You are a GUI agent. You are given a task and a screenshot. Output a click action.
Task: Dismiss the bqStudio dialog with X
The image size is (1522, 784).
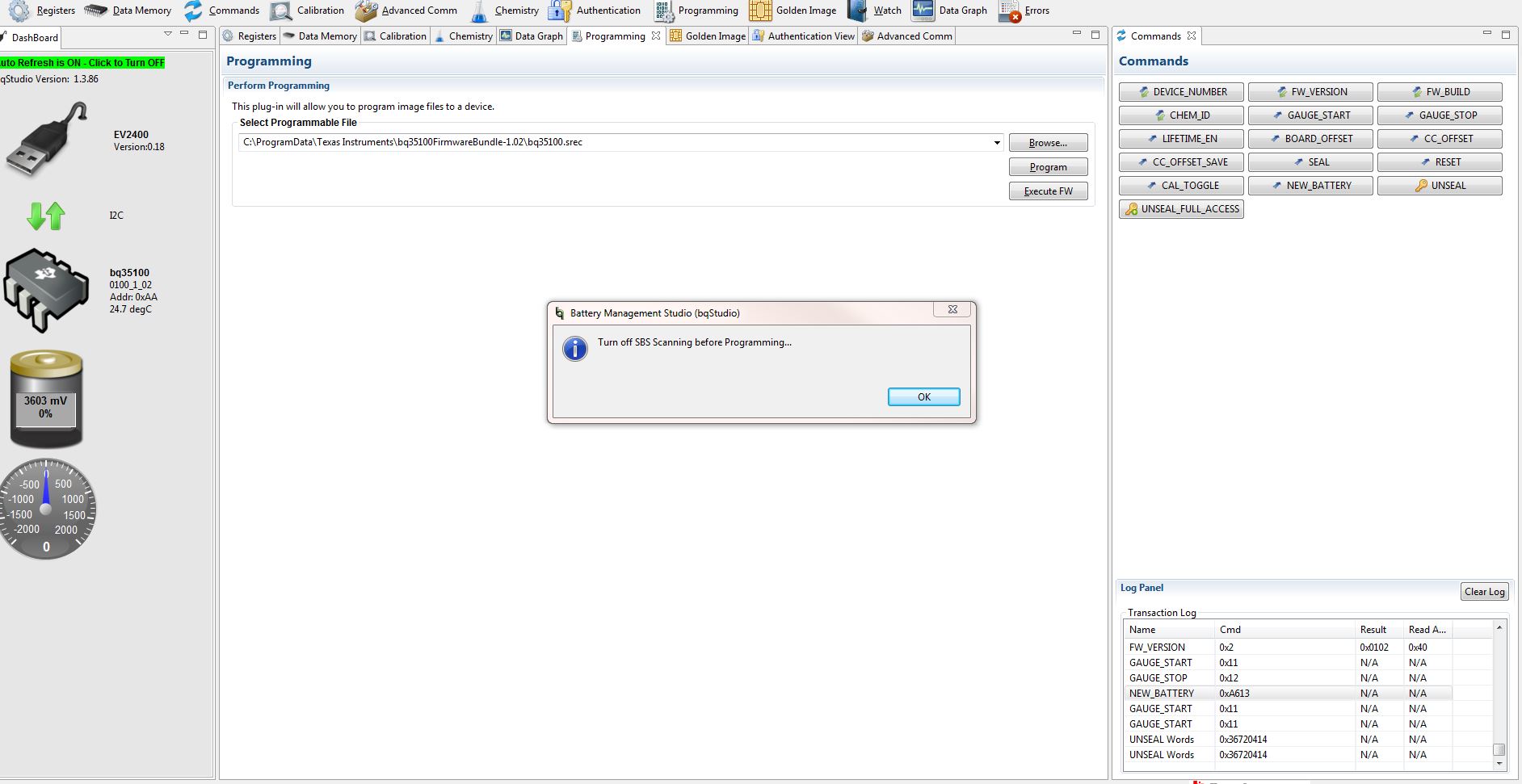click(952, 309)
